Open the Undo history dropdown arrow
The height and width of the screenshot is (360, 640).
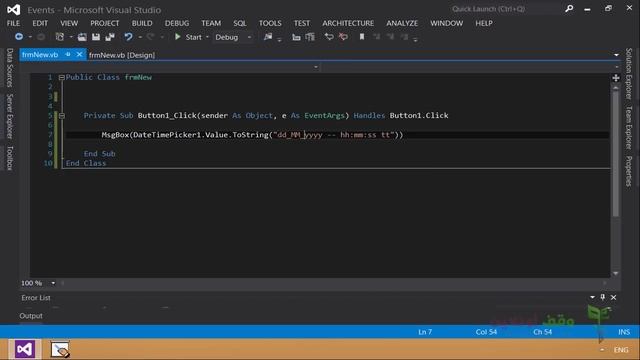click(x=140, y=37)
